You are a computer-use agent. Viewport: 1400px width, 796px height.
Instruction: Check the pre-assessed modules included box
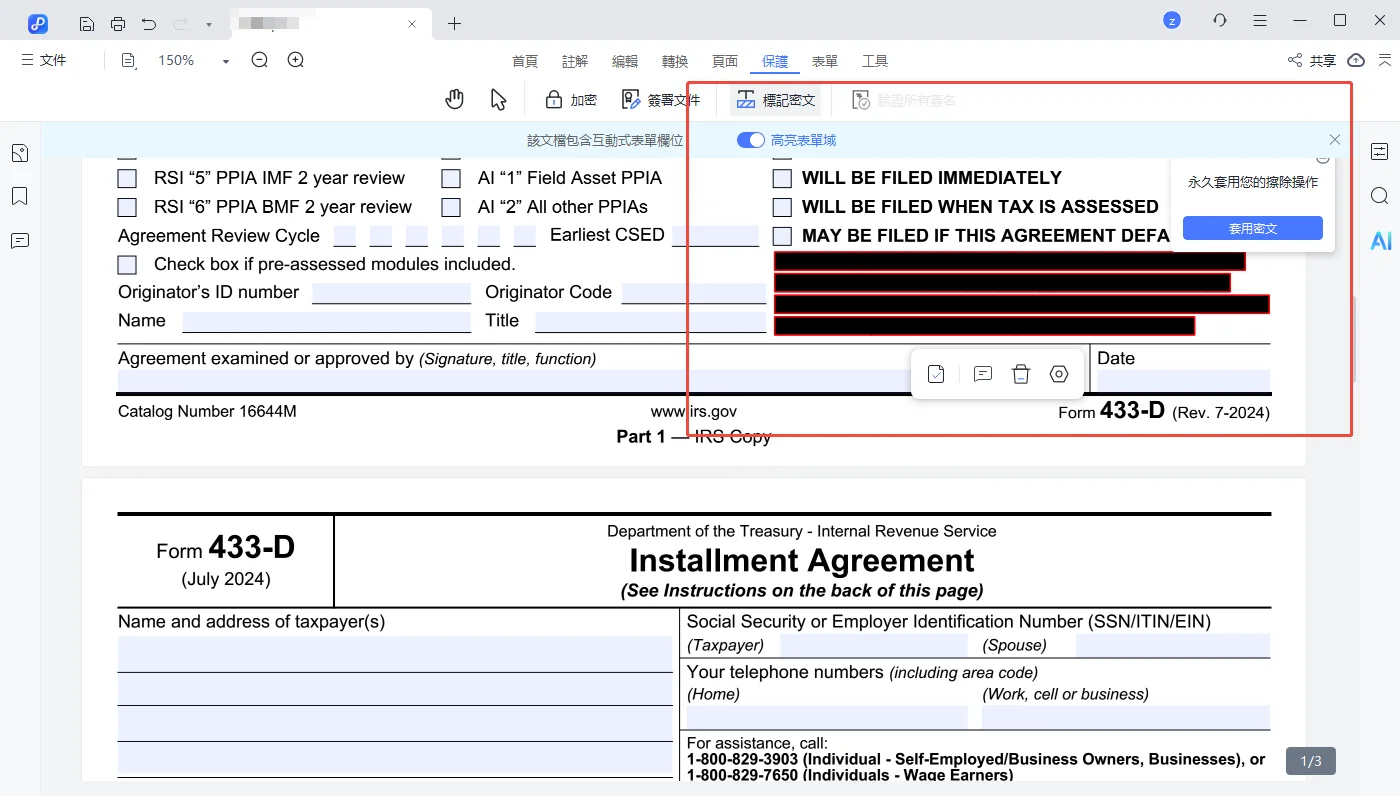(127, 265)
